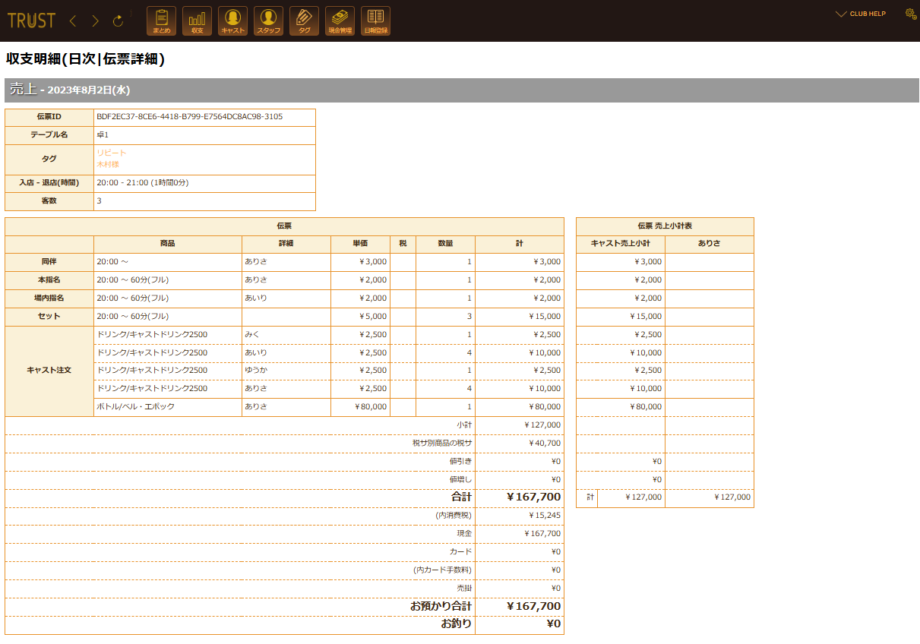Click the ¥40,700 tax and service amount

coord(544,443)
